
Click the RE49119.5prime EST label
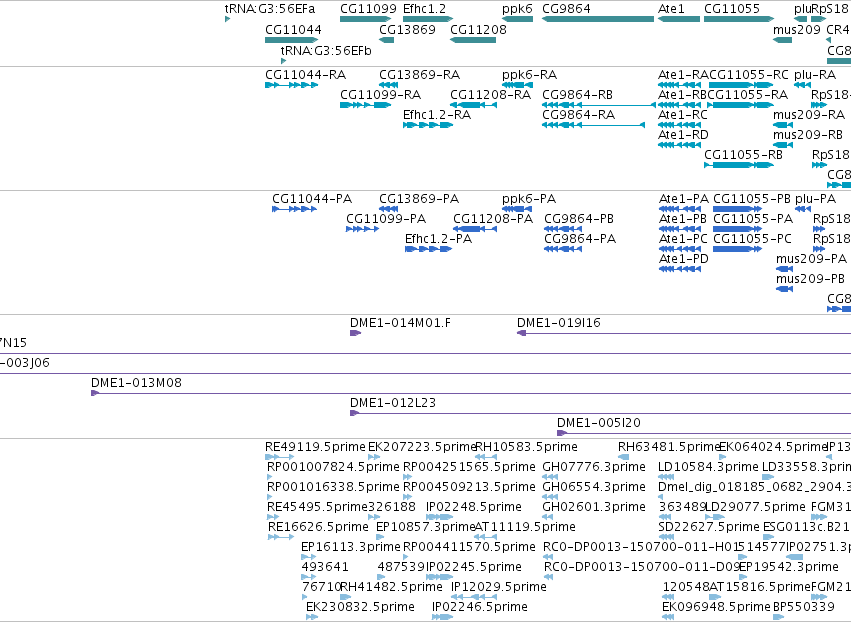coord(315,447)
